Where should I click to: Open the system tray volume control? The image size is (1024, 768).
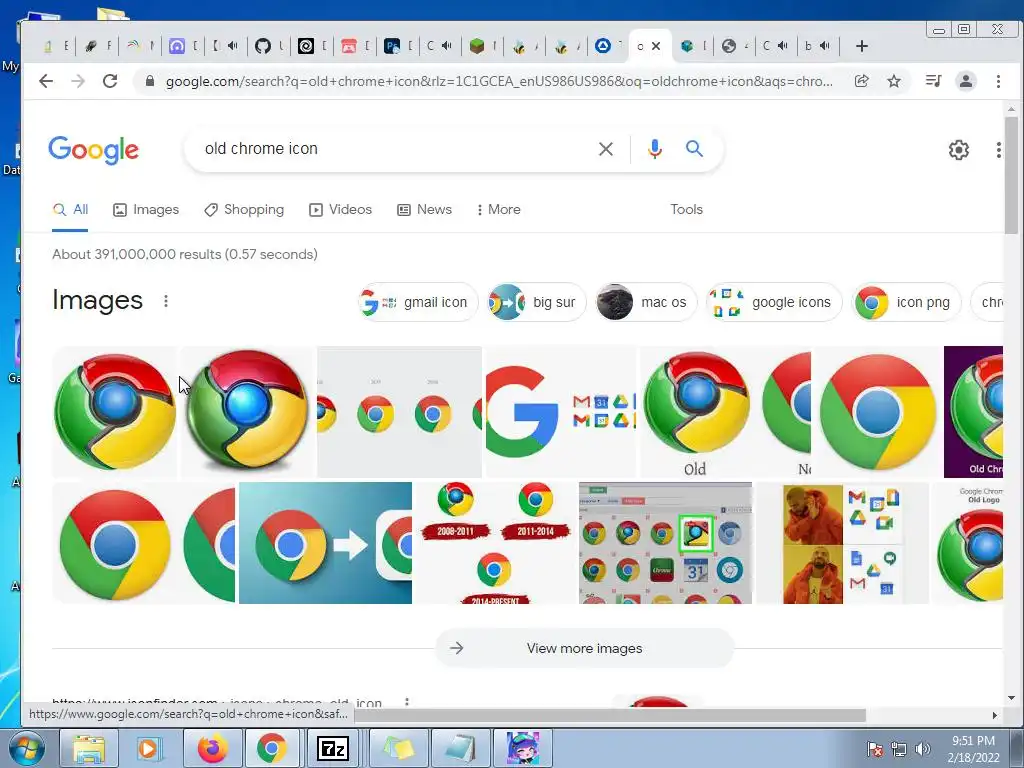click(922, 749)
